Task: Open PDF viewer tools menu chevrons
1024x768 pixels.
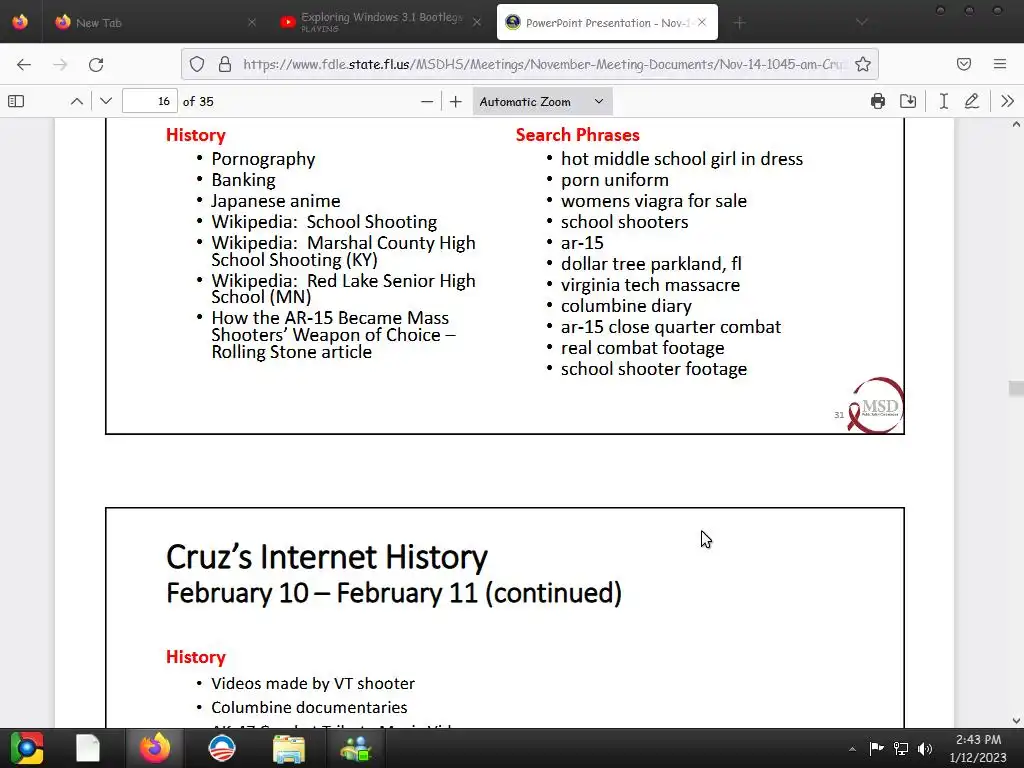Action: (x=1008, y=101)
